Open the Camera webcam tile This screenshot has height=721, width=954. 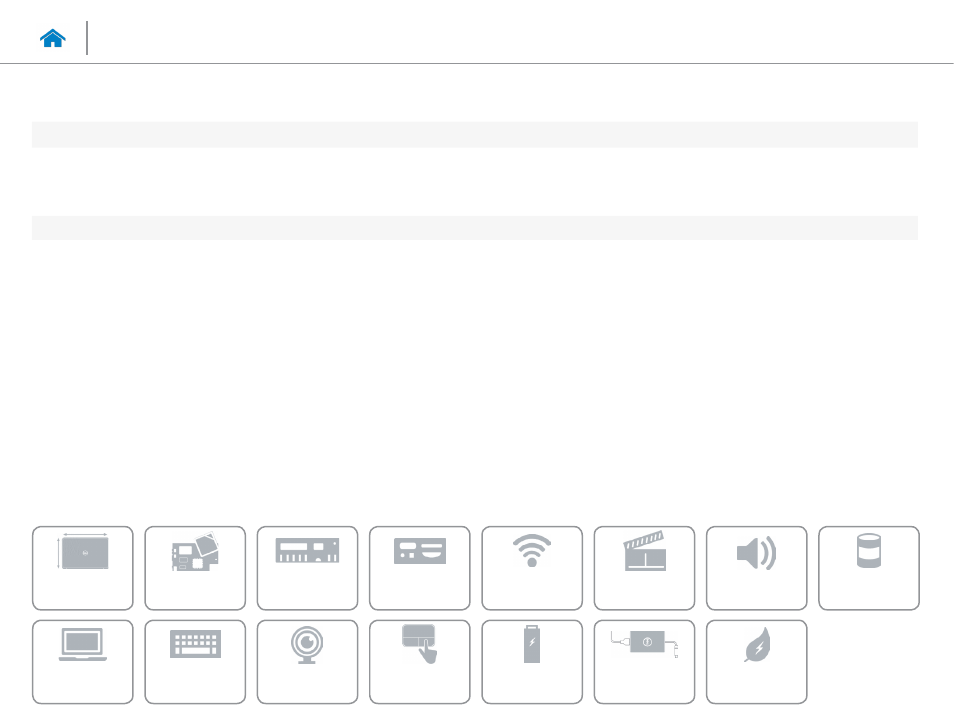pyautogui.click(x=307, y=661)
